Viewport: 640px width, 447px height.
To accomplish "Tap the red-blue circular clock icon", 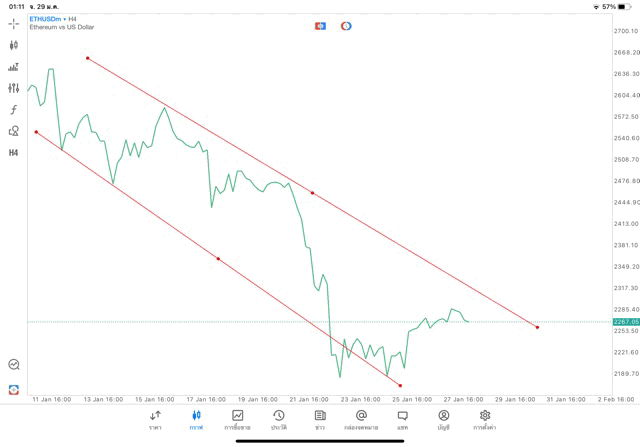I will [x=346, y=25].
